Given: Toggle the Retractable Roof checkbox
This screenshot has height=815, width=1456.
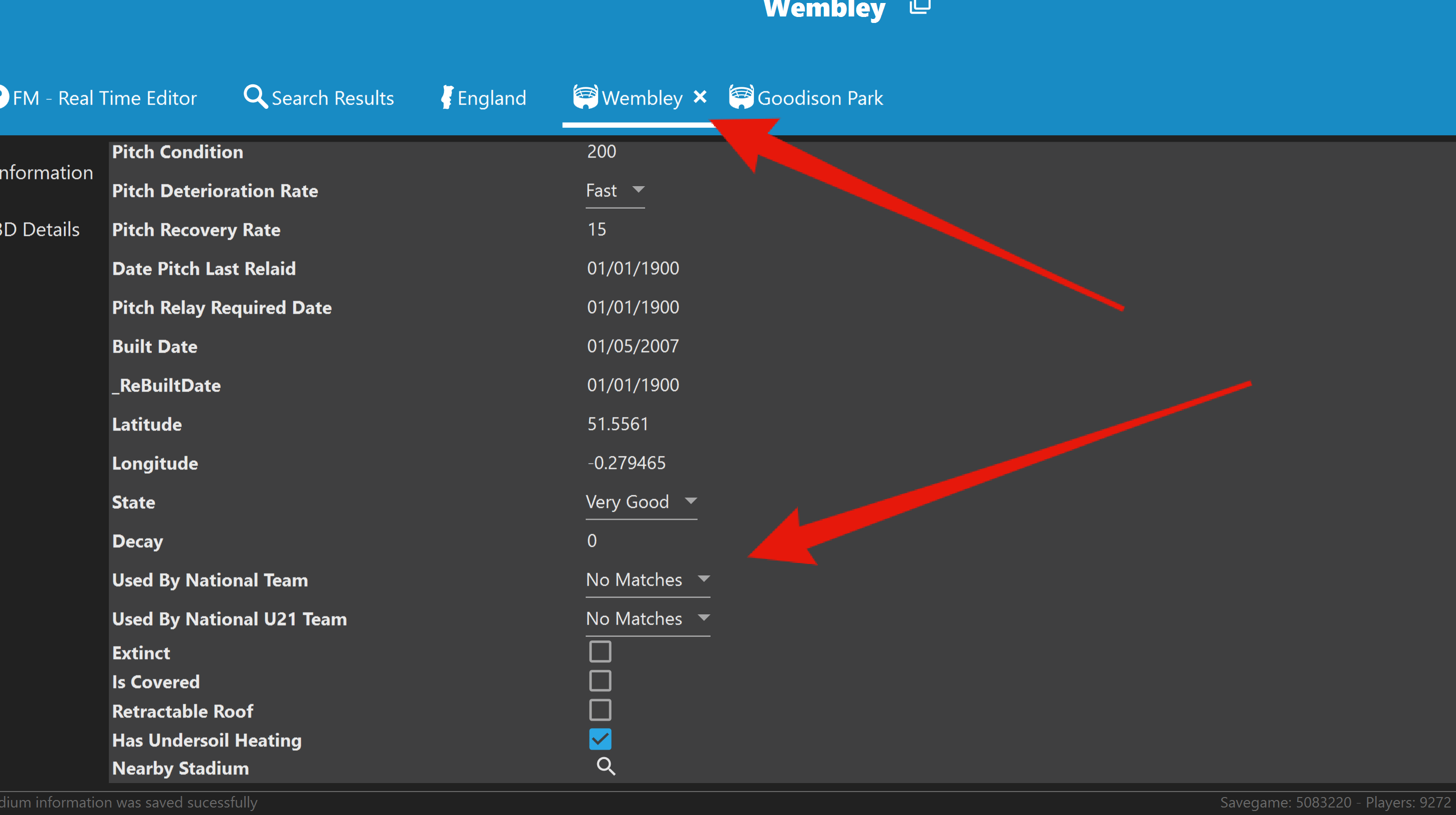Looking at the screenshot, I should [600, 710].
